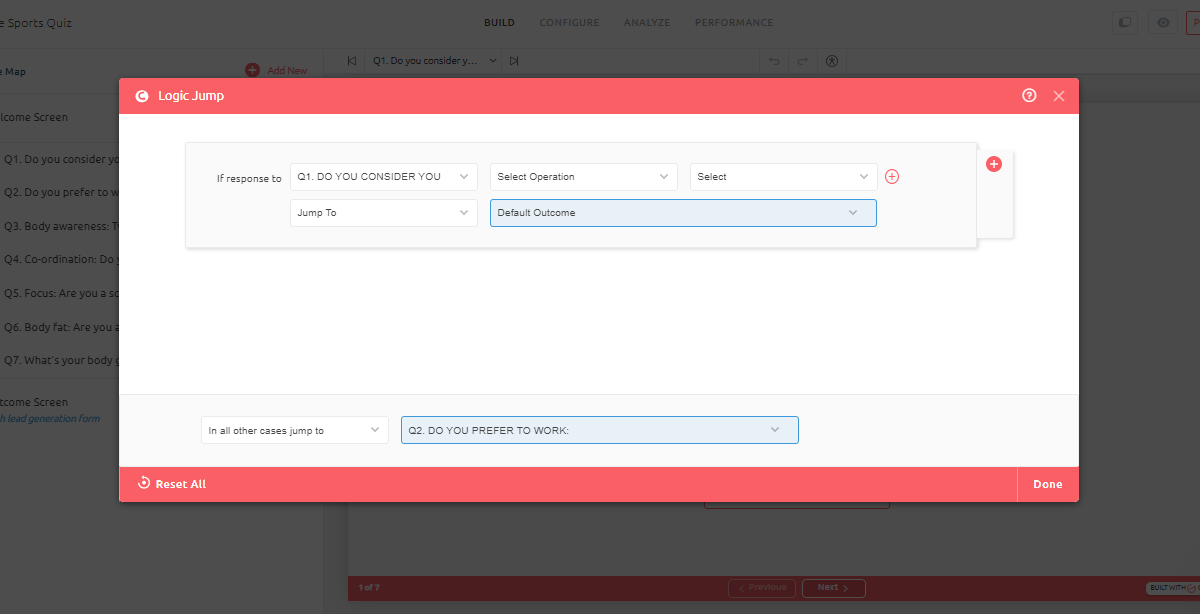Viewport: 1200px width, 614px height.
Task: Open the accessibility icon in toolbar
Action: click(x=832, y=61)
